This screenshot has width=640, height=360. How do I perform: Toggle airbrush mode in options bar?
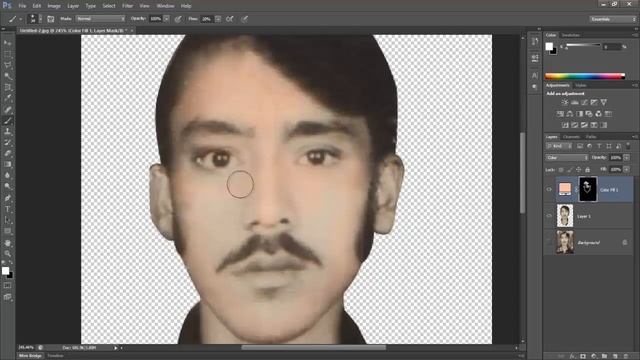click(230, 19)
